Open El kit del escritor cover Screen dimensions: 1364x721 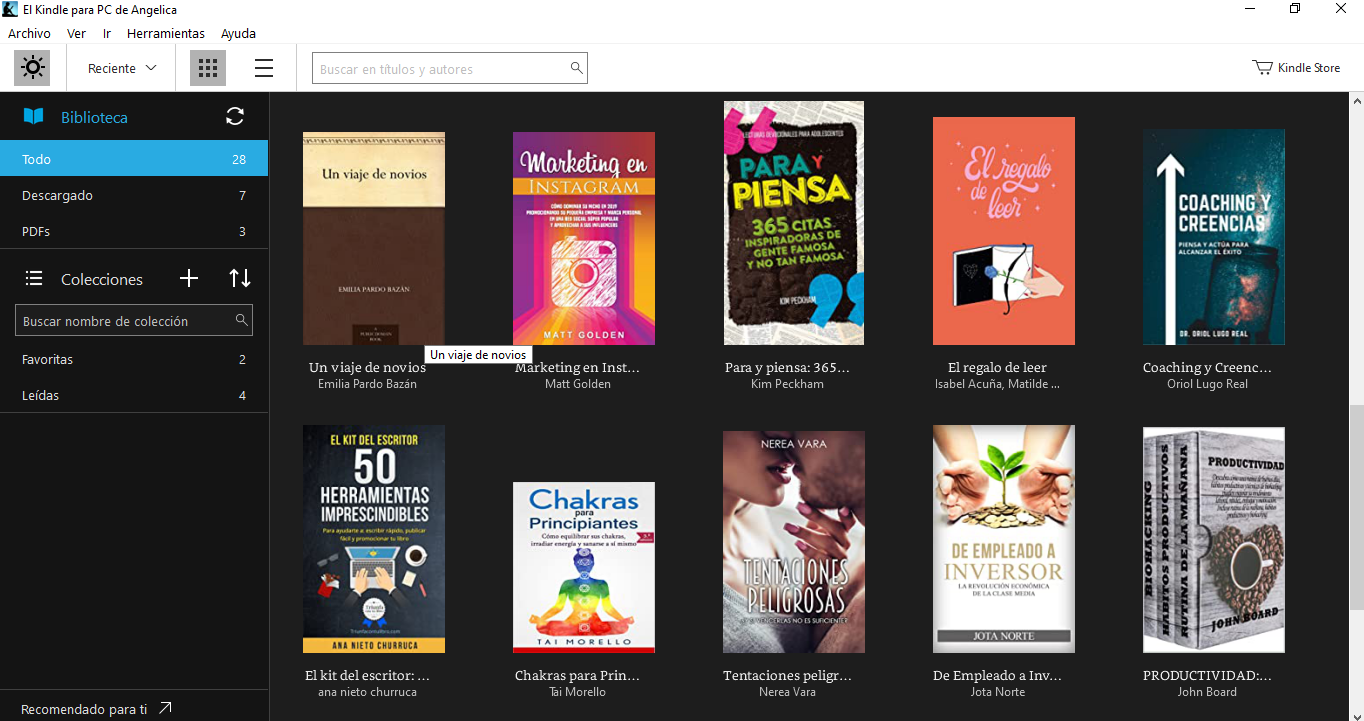pos(374,539)
